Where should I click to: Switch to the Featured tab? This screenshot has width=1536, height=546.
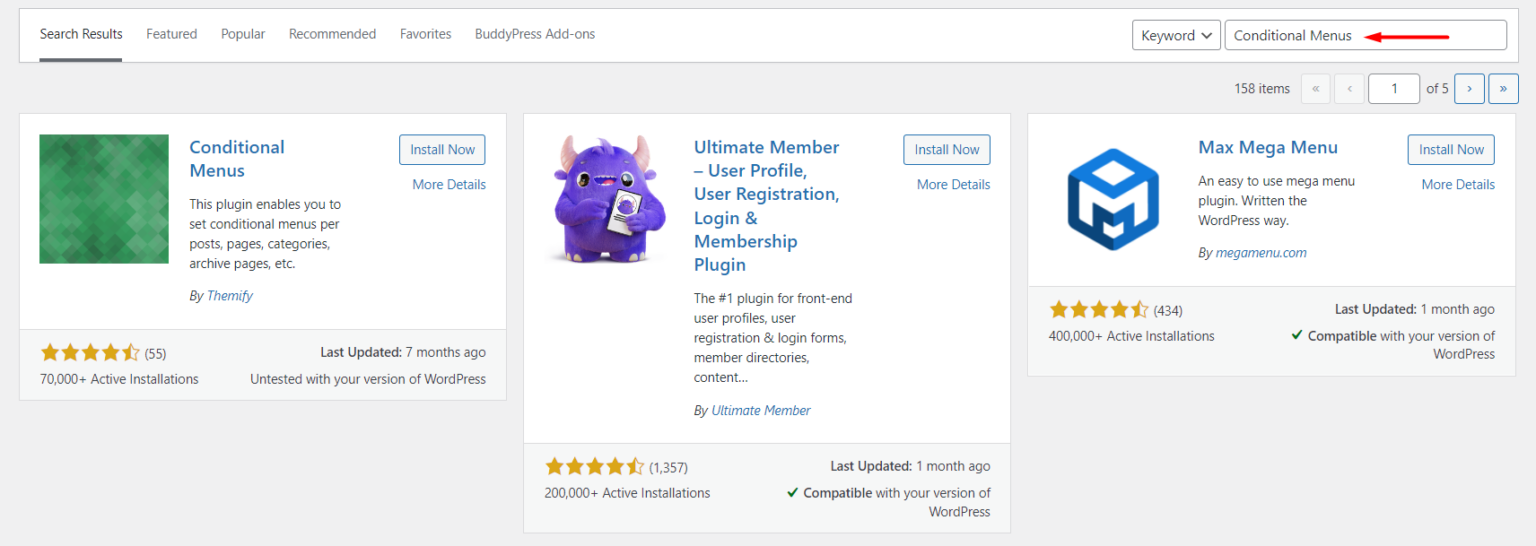[x=171, y=34]
